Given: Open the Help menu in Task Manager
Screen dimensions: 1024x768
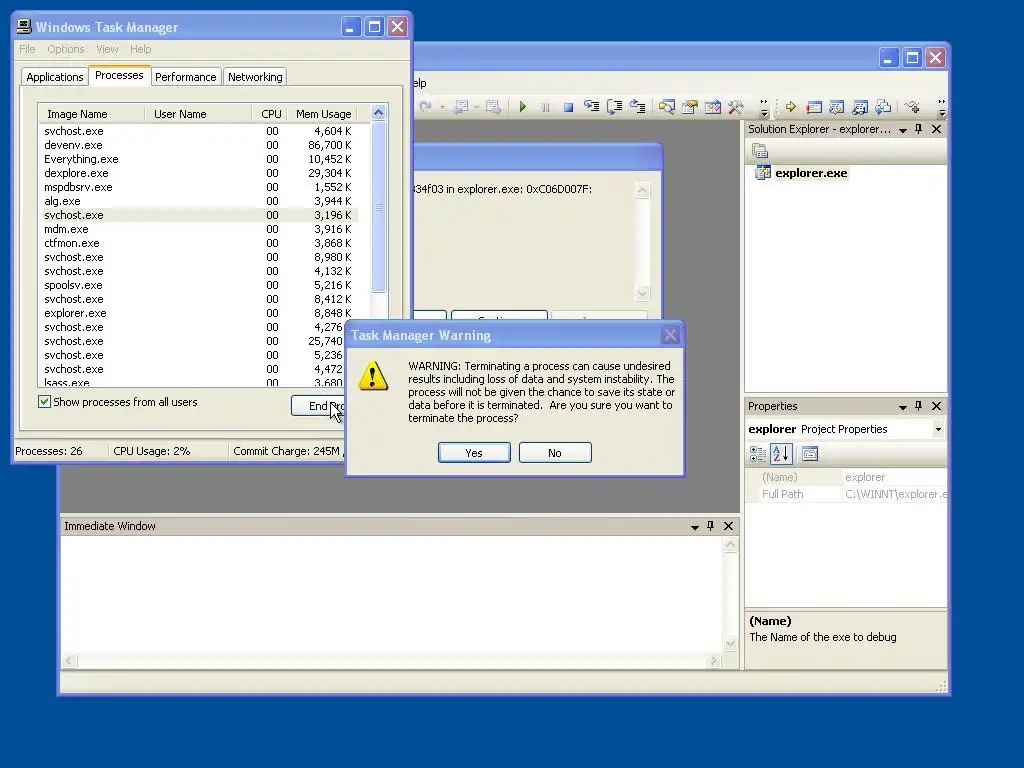Looking at the screenshot, I should pos(140,49).
